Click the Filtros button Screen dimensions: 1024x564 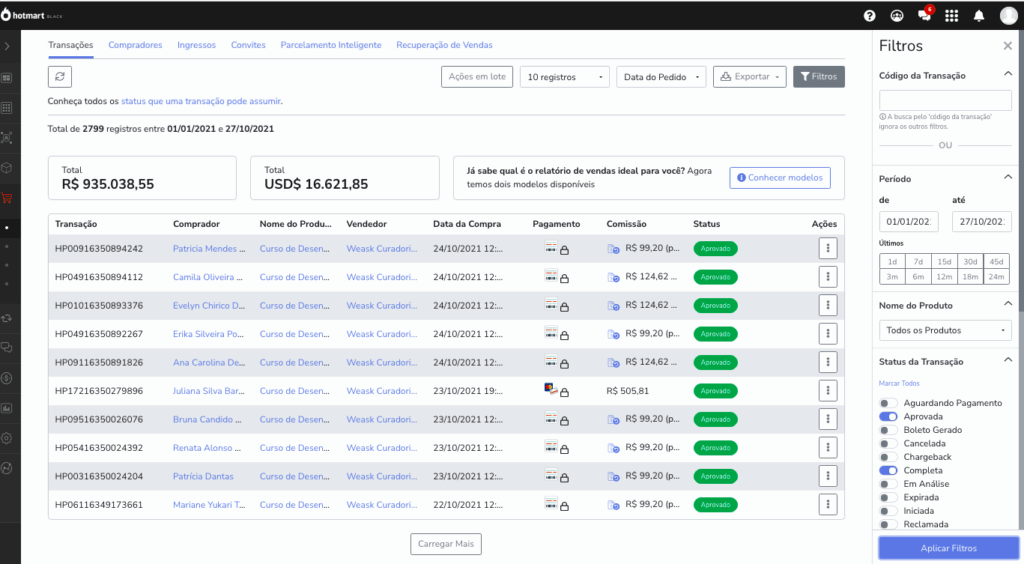click(819, 77)
